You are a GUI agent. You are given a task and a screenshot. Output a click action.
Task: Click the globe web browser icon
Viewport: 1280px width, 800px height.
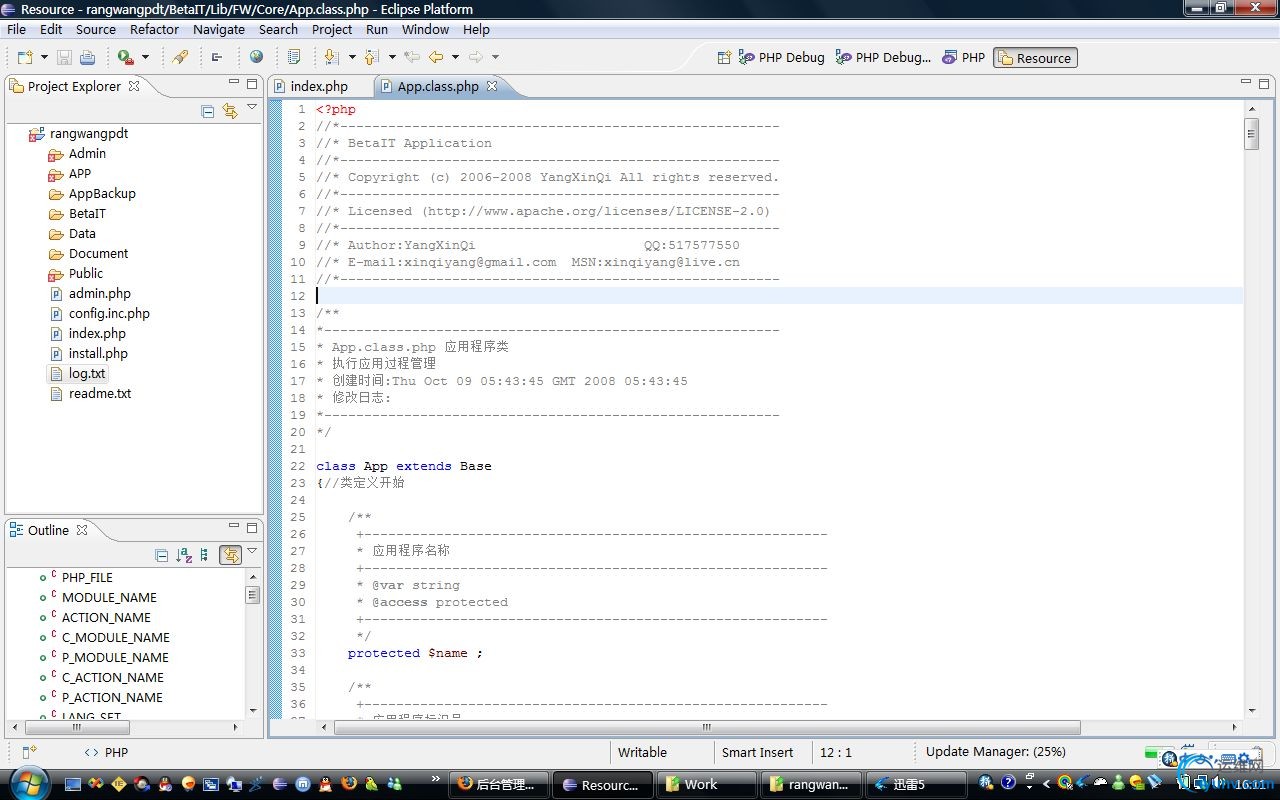pos(256,57)
